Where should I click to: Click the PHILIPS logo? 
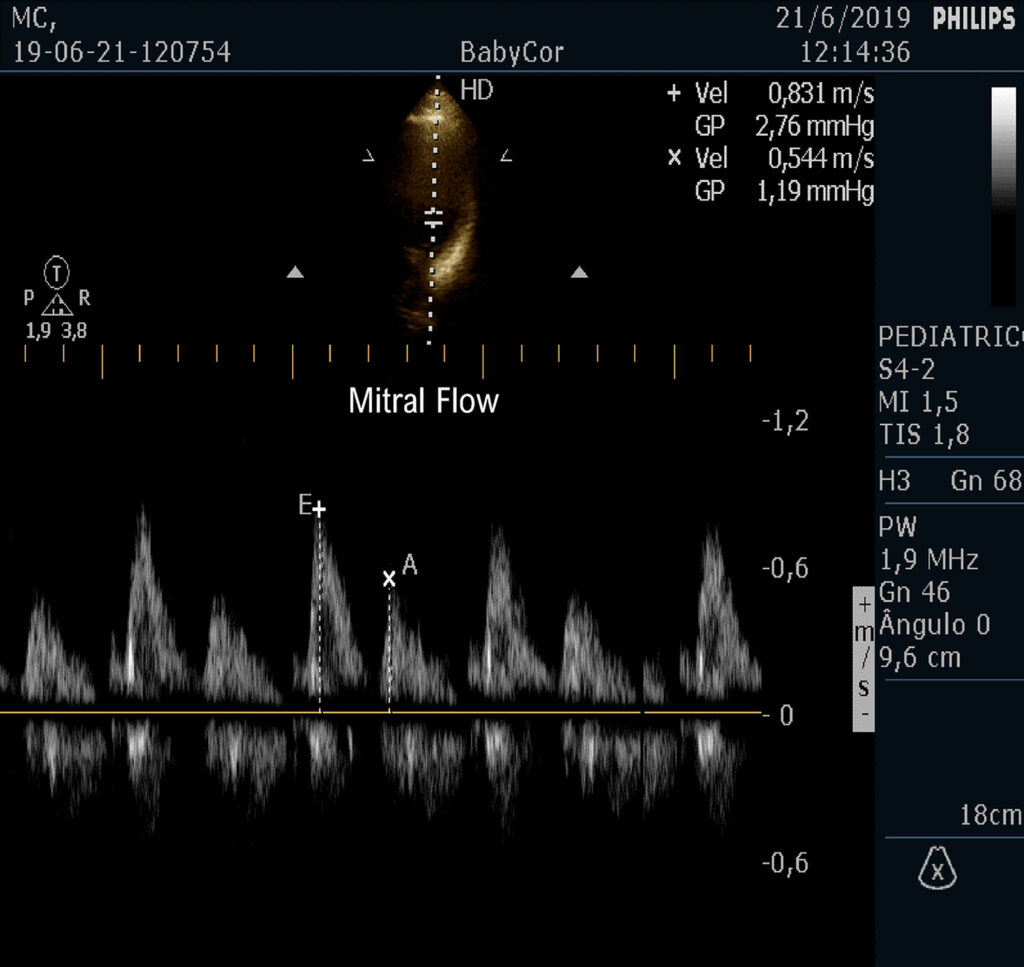click(x=974, y=19)
